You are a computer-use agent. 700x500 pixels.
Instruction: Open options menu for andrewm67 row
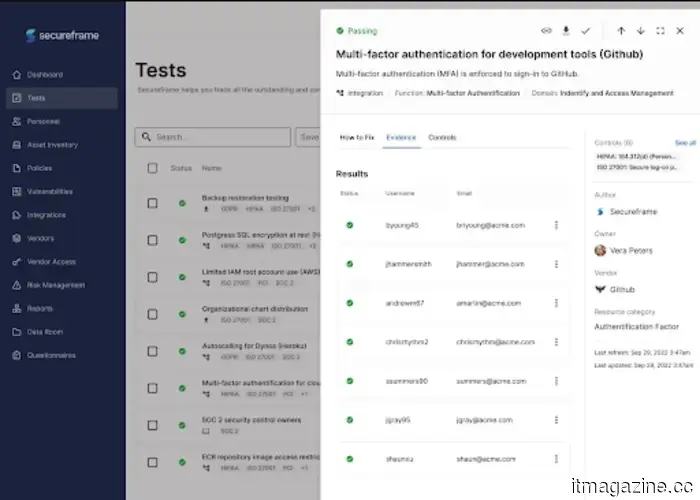(x=556, y=303)
